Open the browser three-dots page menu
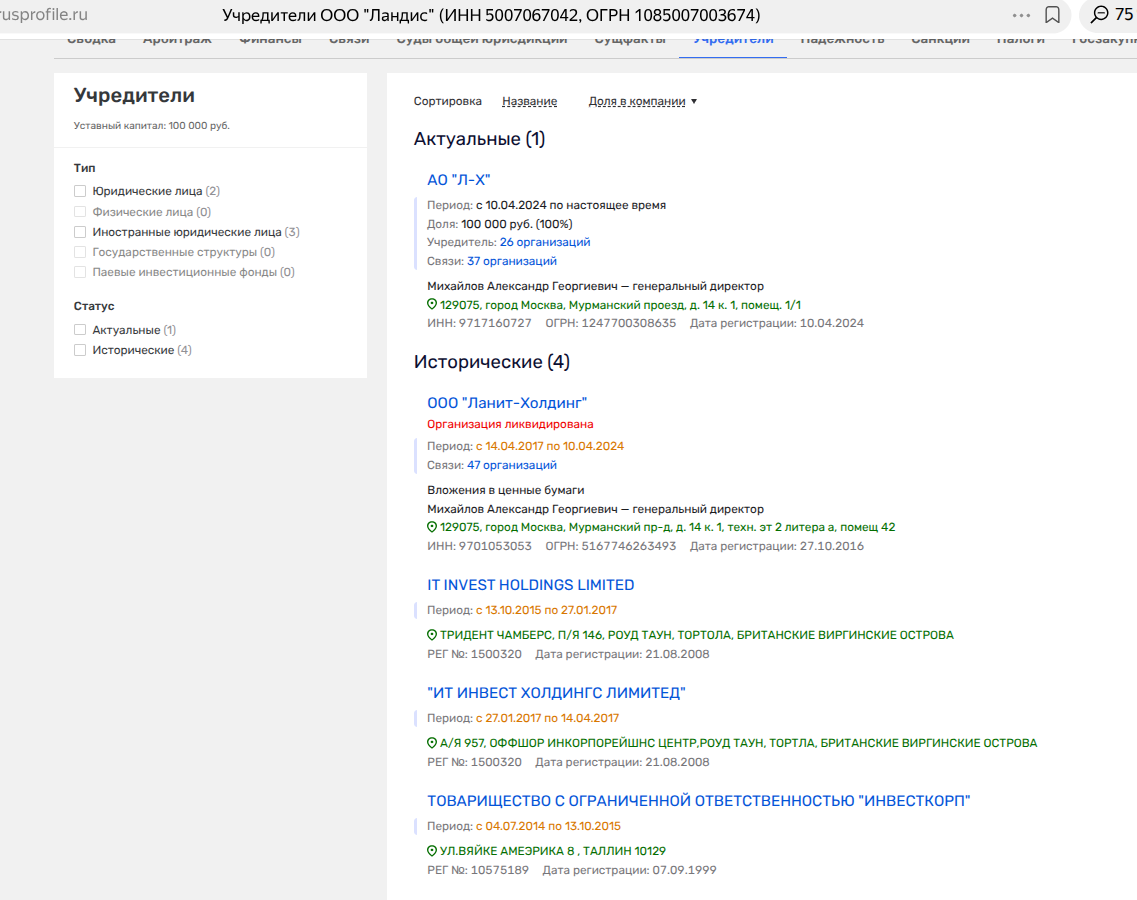 pyautogui.click(x=1021, y=15)
